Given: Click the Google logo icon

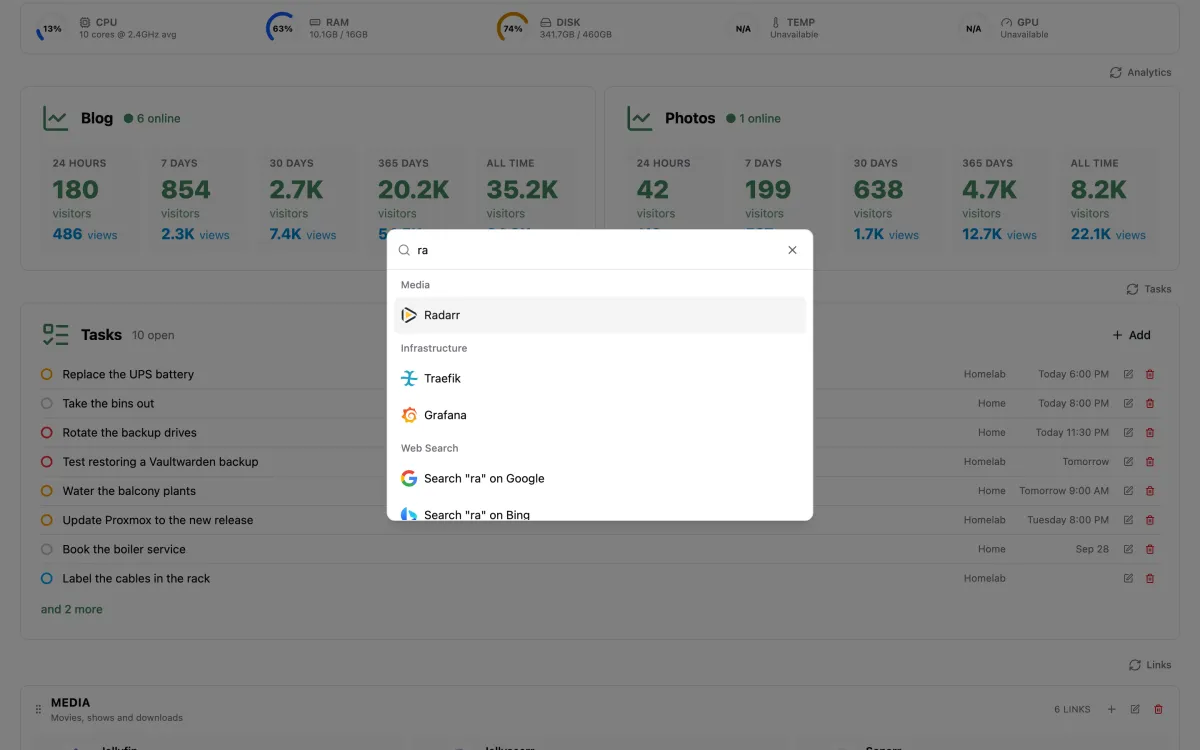Looking at the screenshot, I should point(409,479).
